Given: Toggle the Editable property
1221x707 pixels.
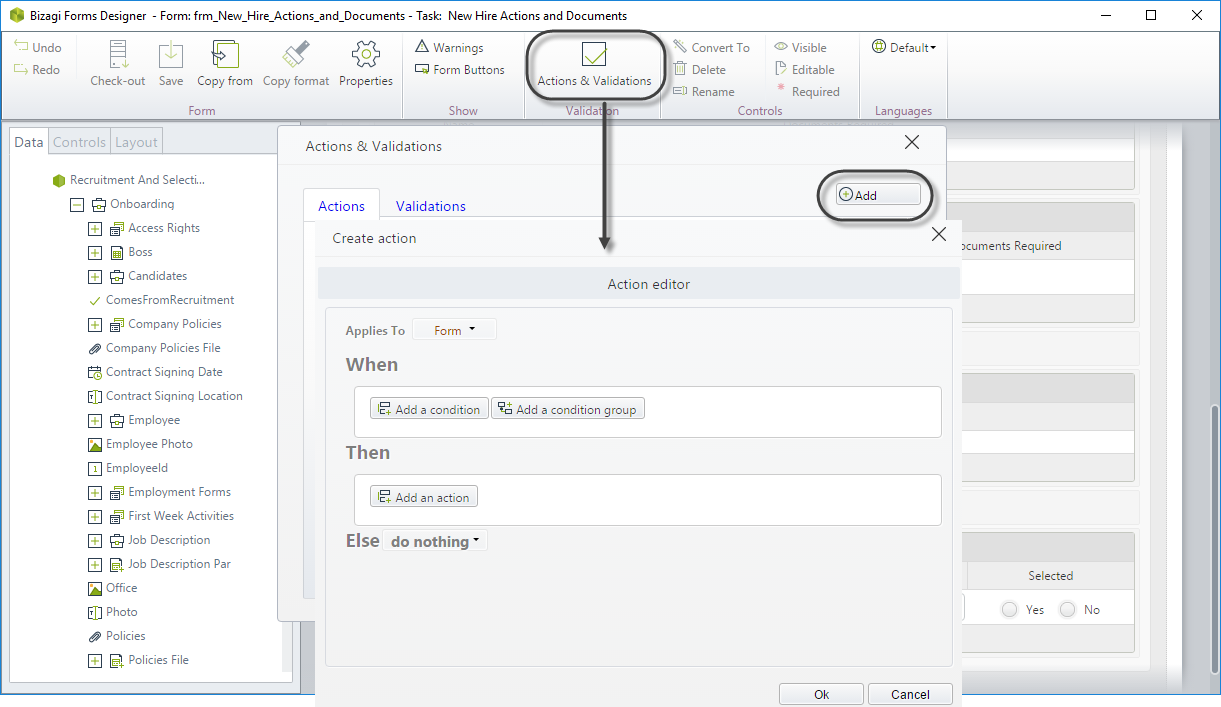Looking at the screenshot, I should 804,69.
